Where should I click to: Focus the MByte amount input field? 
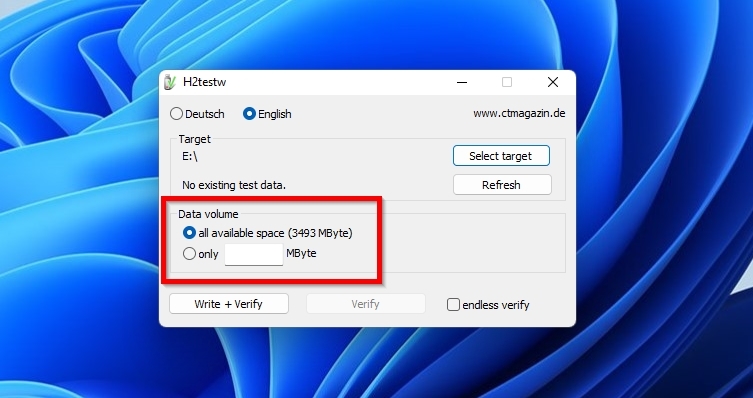(254, 254)
